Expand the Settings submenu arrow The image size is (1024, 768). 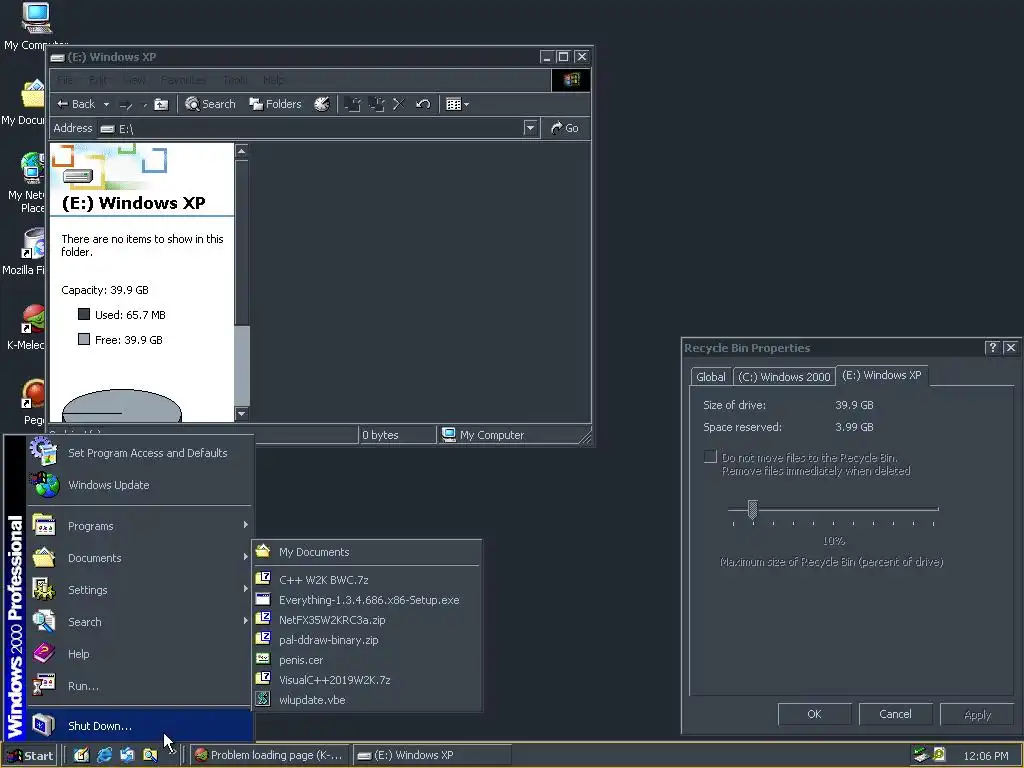[246, 589]
